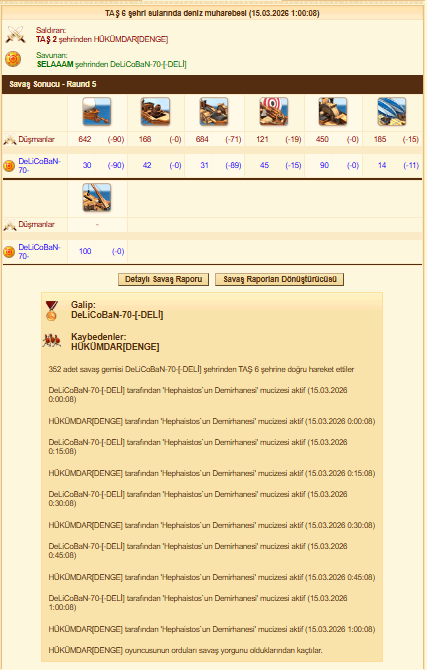The width and height of the screenshot is (427, 670).
Task: Click the '352 adet savaş gemisi' log line
Action: 201,369
